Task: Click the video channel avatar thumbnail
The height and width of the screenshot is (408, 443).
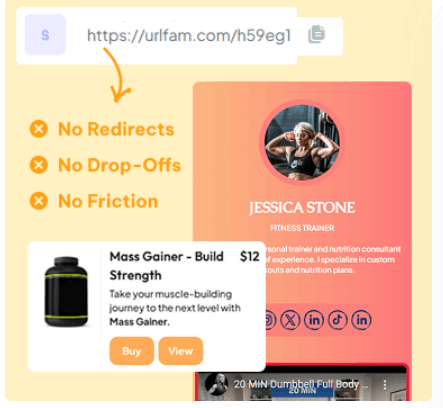Action: [x=216, y=384]
